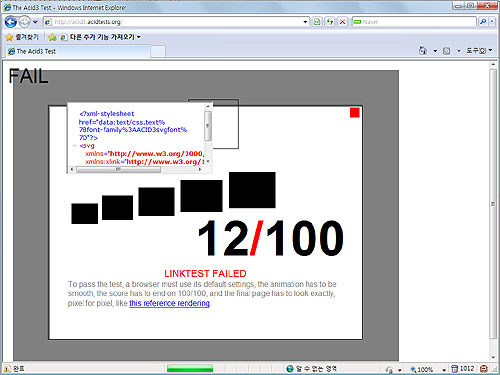Stop loading with the red X icon
Viewport: 500px width, 375px height.
click(x=342, y=22)
